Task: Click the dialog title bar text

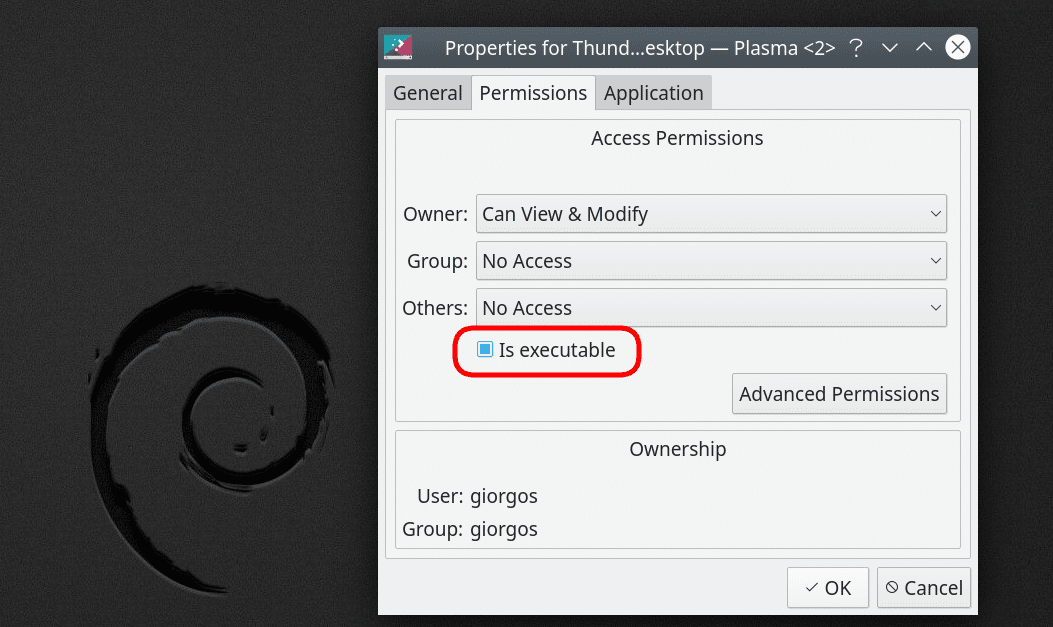Action: click(640, 48)
